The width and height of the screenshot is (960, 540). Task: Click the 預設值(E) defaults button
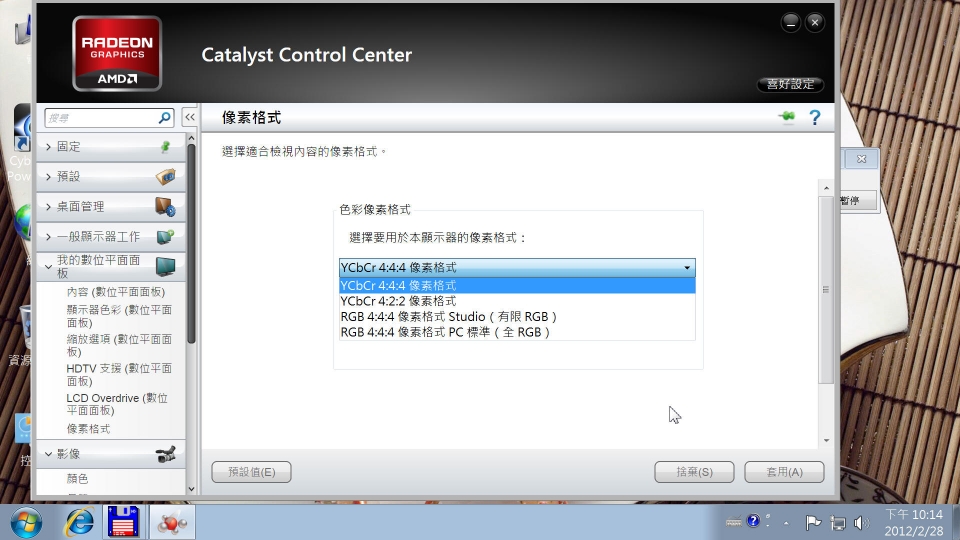click(x=251, y=472)
